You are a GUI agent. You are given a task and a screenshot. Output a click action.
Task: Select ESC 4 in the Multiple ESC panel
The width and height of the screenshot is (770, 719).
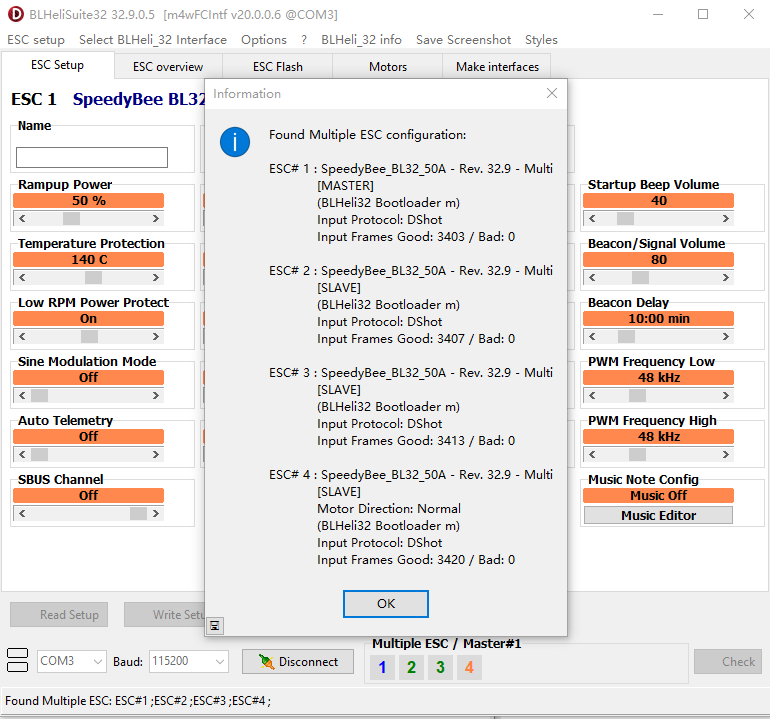pyautogui.click(x=469, y=667)
